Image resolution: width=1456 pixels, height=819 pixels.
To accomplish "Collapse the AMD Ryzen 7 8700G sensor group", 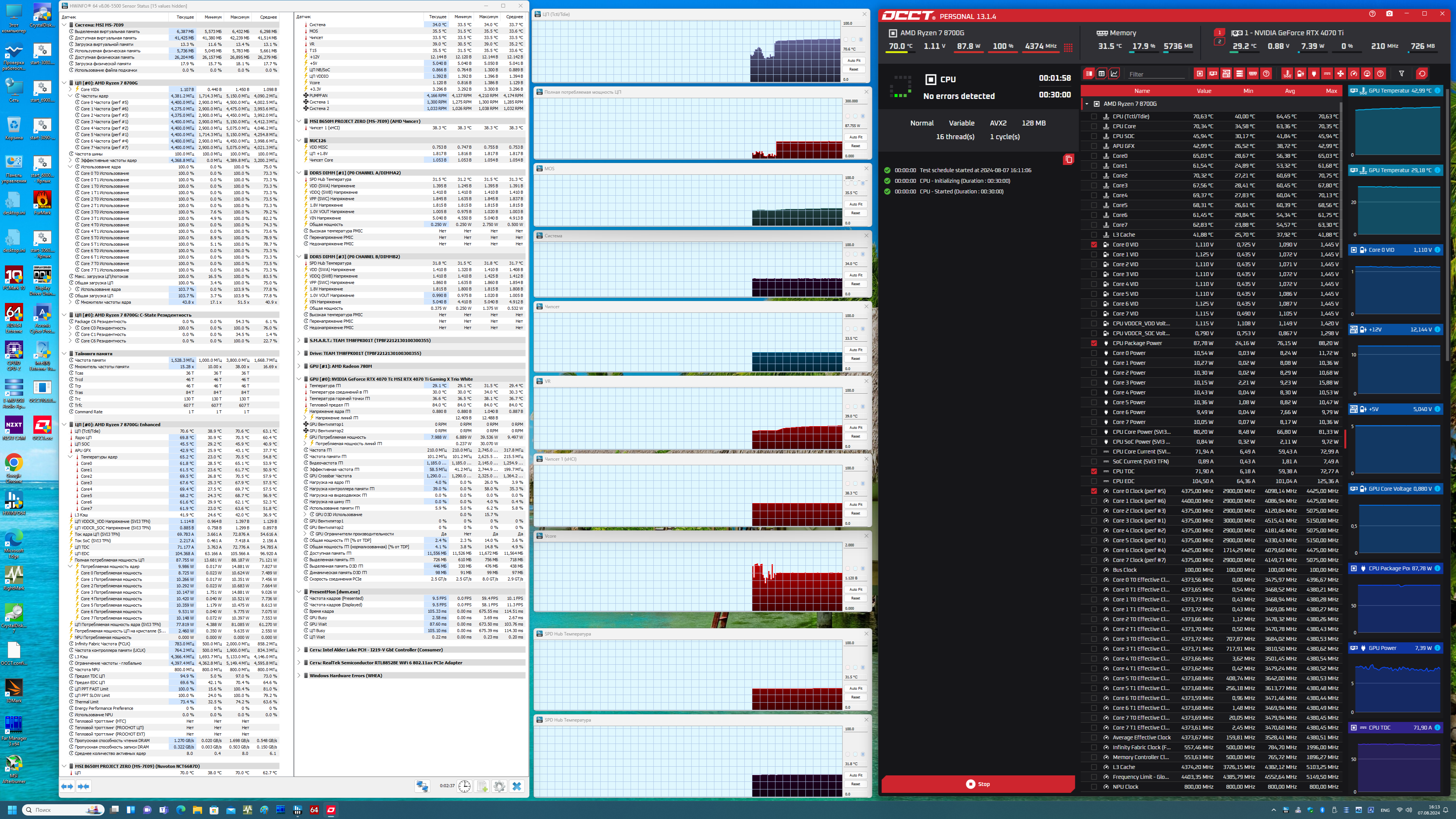I will click(x=1086, y=104).
